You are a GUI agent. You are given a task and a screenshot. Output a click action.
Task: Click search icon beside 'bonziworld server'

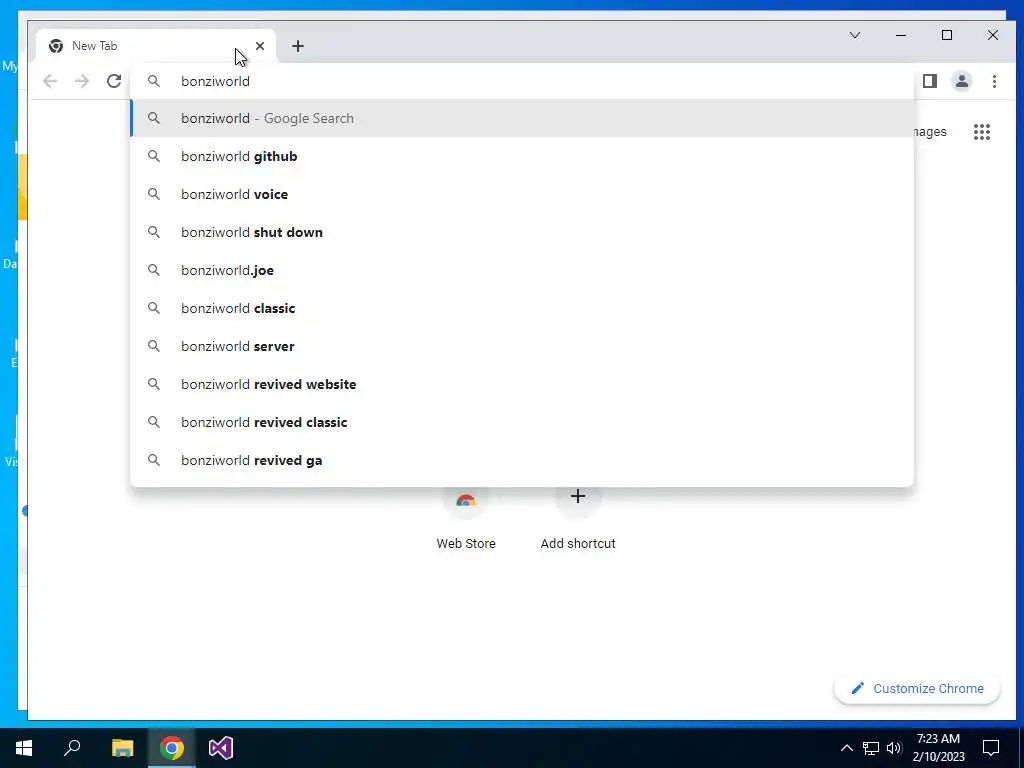[x=153, y=346]
